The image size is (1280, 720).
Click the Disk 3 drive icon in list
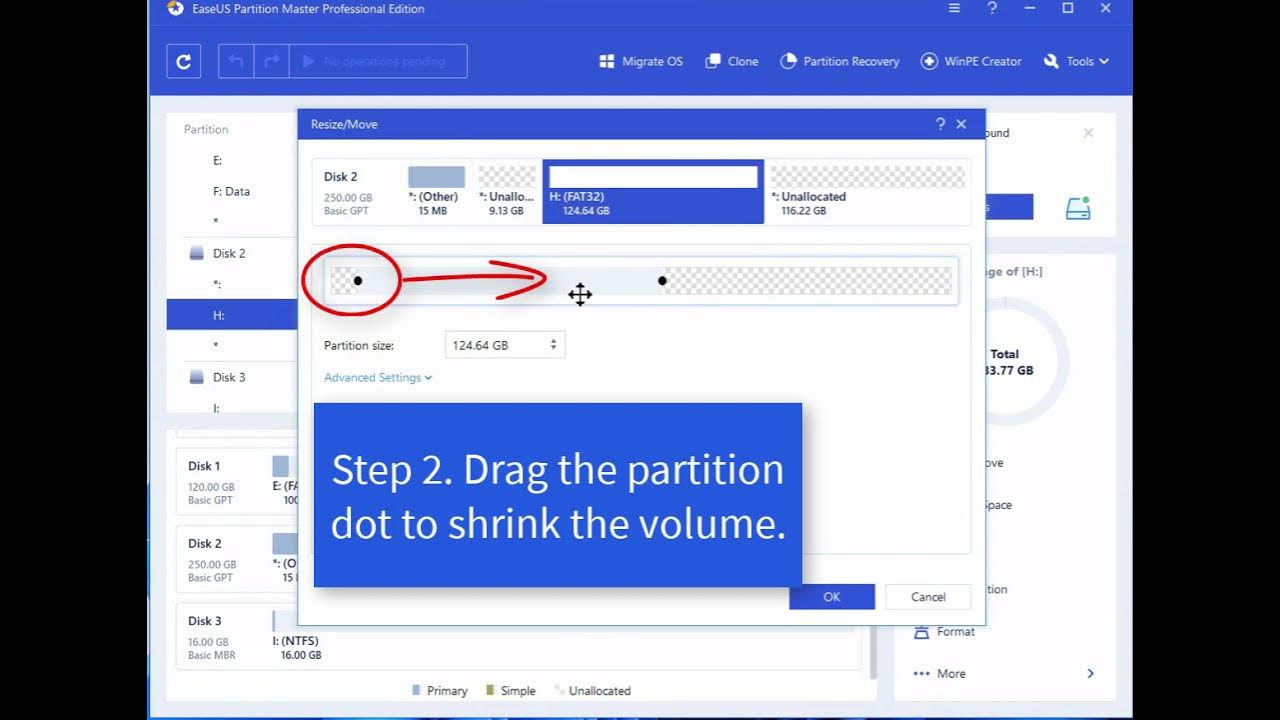197,377
